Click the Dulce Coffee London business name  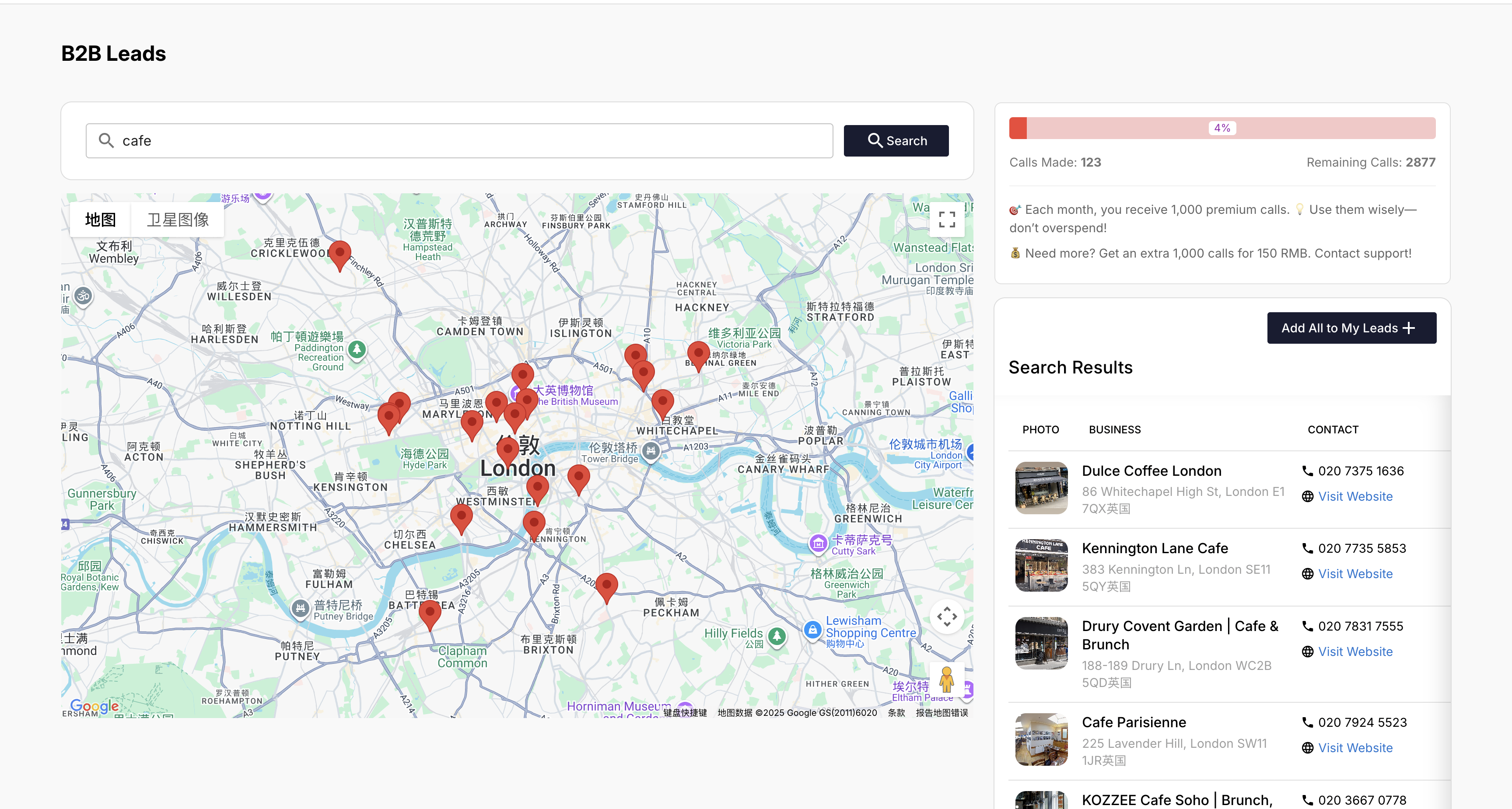click(x=1151, y=471)
